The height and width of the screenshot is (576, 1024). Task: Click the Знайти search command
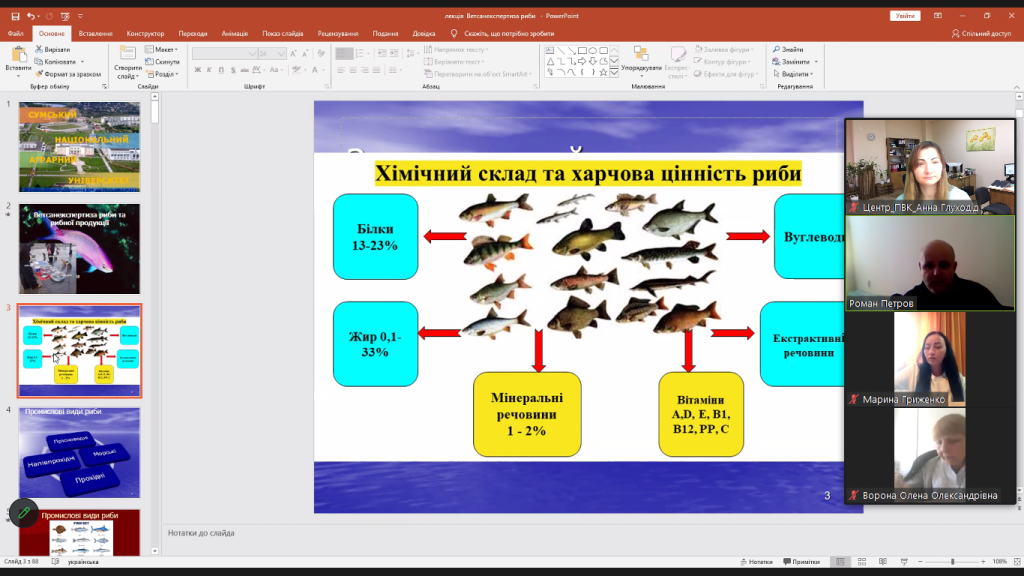point(791,49)
